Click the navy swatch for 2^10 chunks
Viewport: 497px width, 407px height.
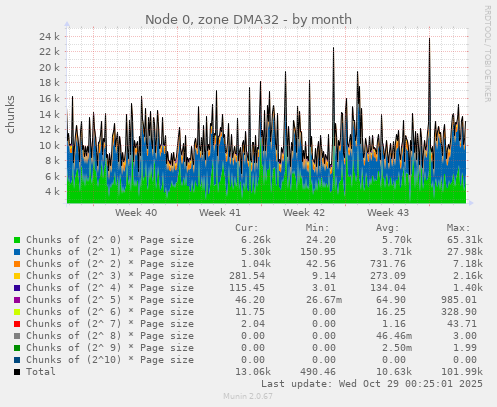17,360
